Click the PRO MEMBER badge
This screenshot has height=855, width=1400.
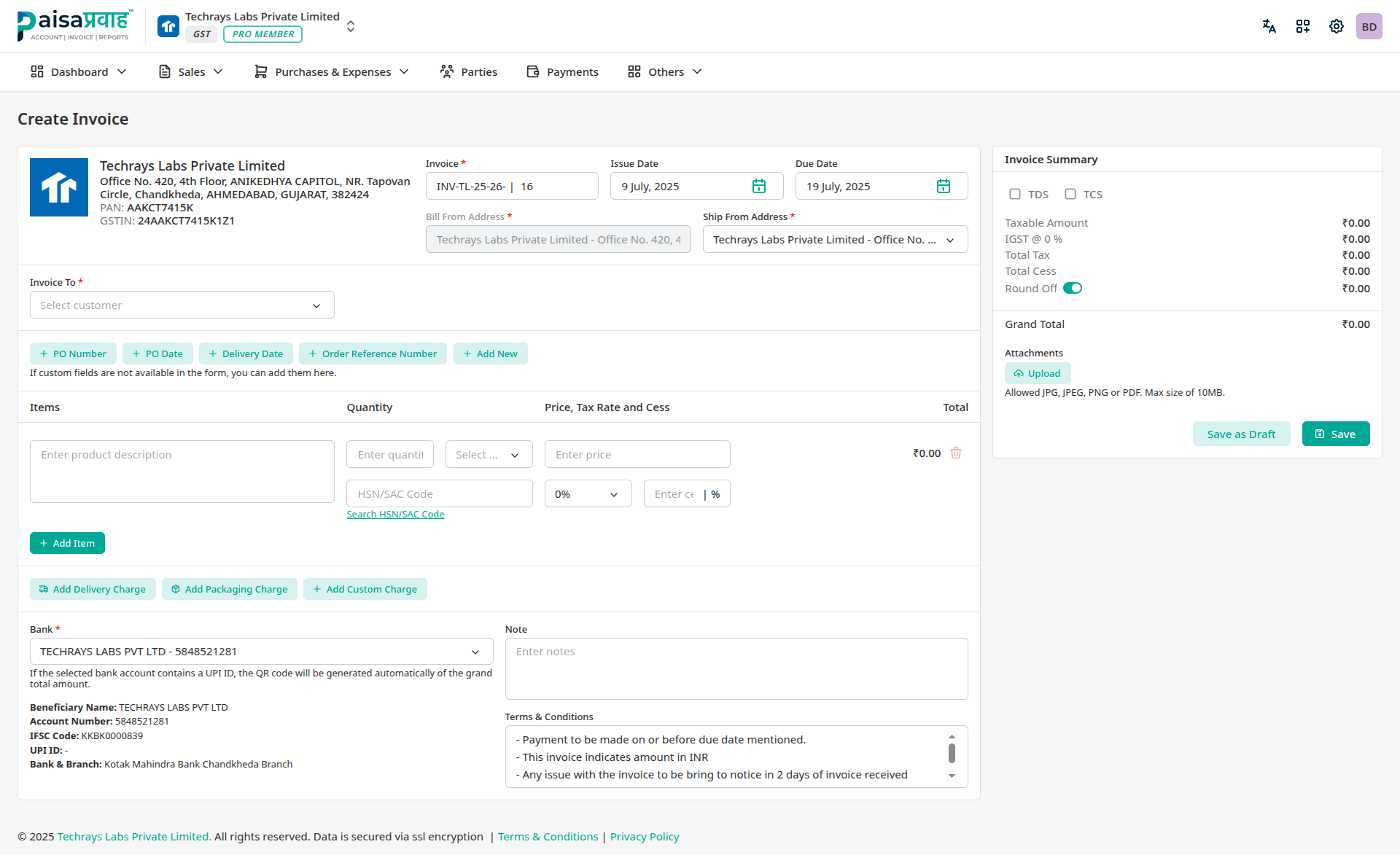[263, 34]
